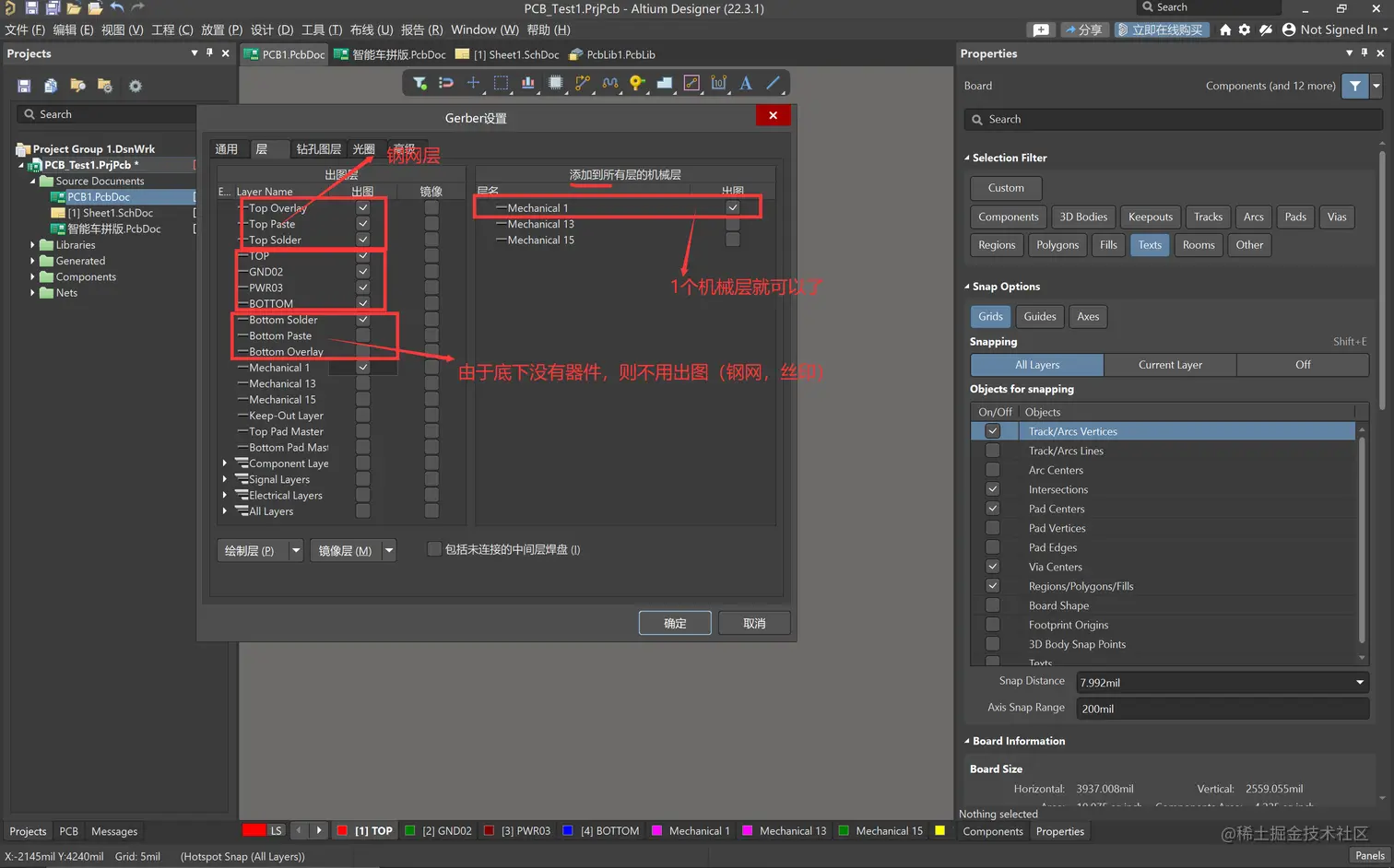This screenshot has width=1394, height=868.
Task: Open the align objects tool
Action: point(528,83)
